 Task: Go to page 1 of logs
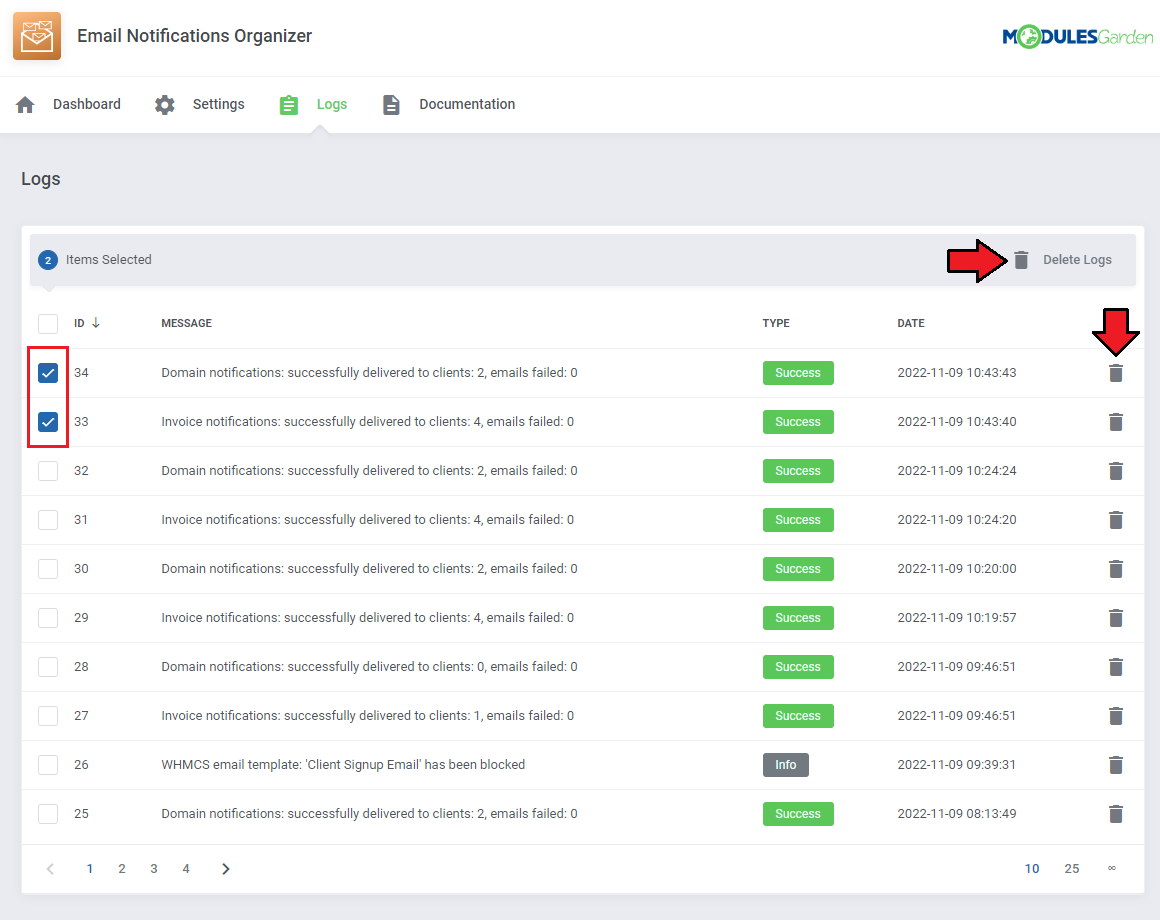[90, 869]
